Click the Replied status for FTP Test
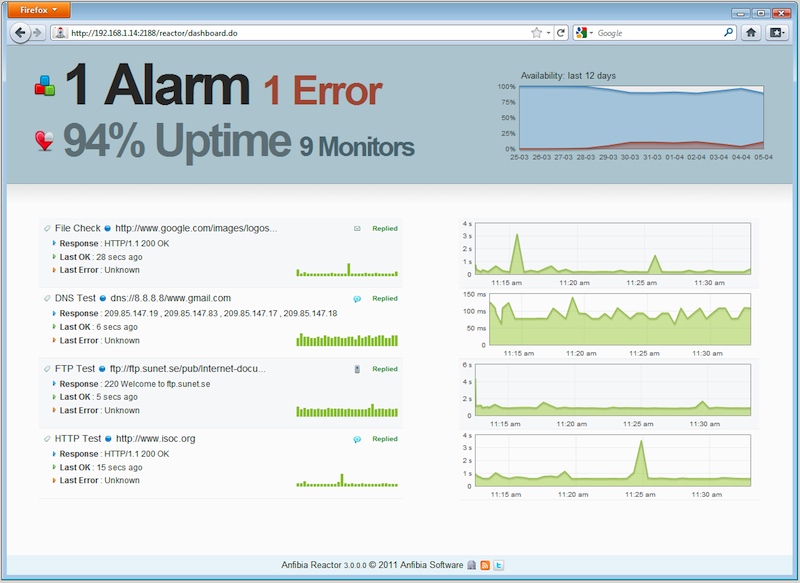The image size is (800, 583). [385, 369]
